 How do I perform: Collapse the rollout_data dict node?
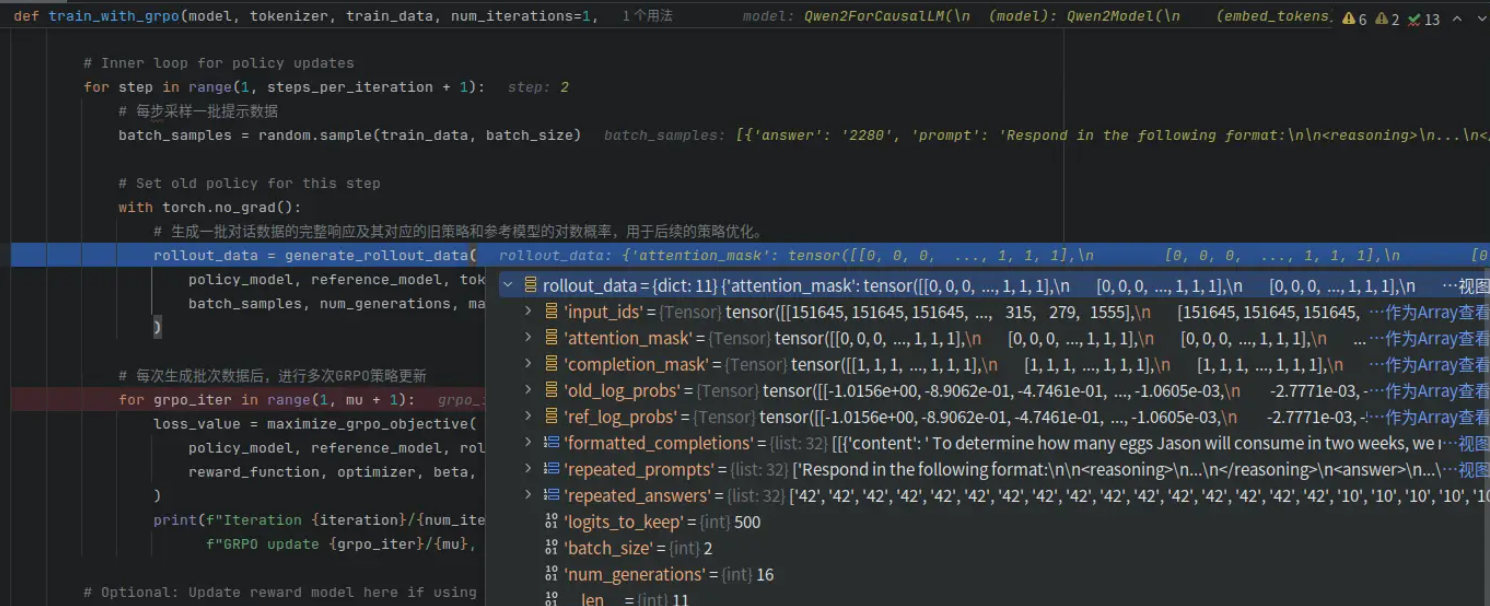[x=508, y=285]
